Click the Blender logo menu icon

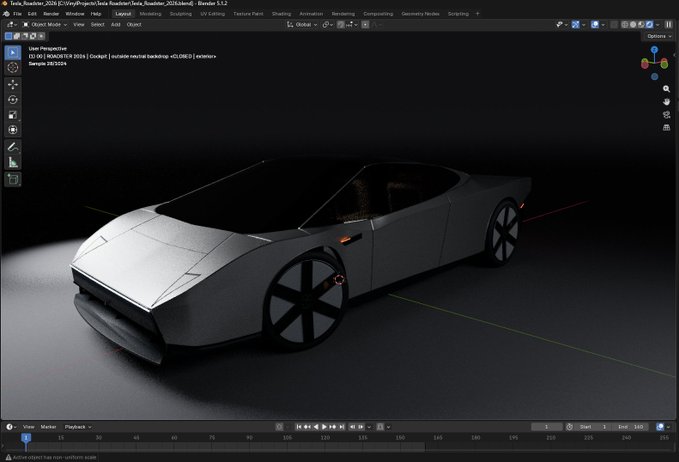point(6,14)
